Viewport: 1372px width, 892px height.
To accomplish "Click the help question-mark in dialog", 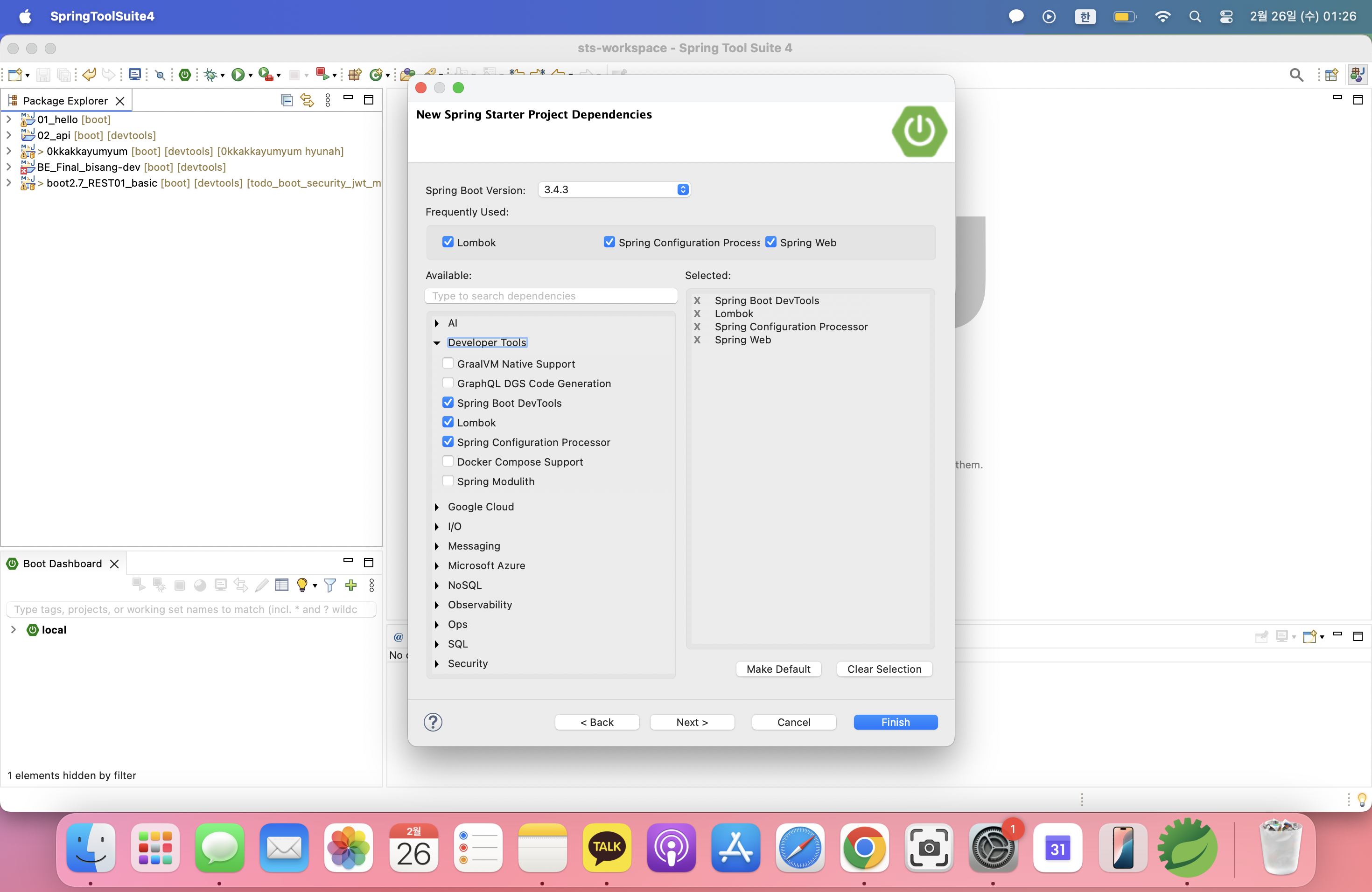I will [x=433, y=723].
